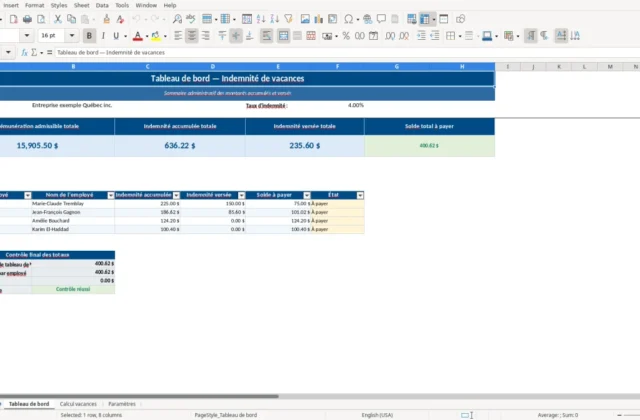Open the Draw functions shapes icon
The height and width of the screenshot is (420, 640).
coord(460,19)
